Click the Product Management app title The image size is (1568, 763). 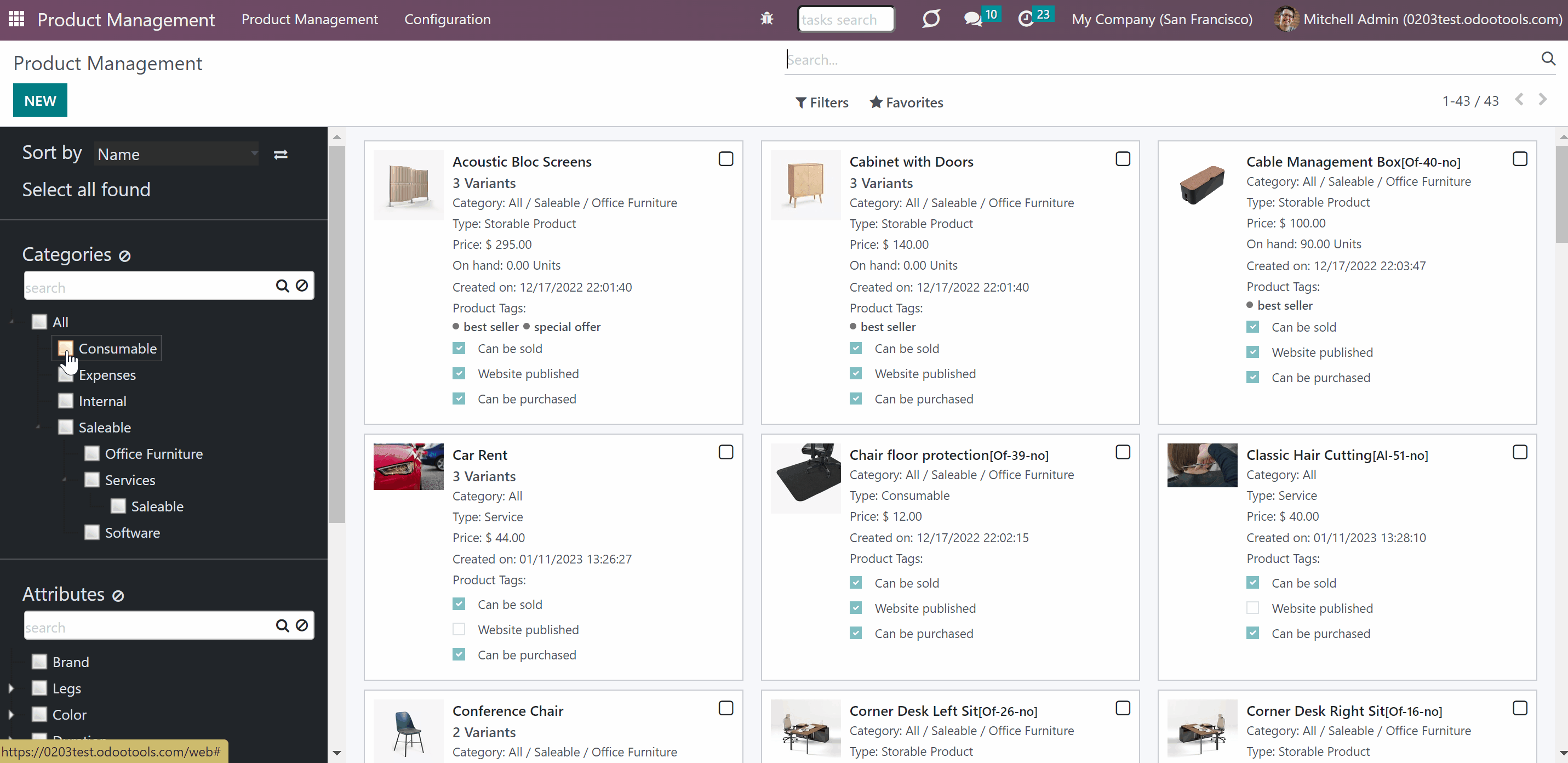126,20
